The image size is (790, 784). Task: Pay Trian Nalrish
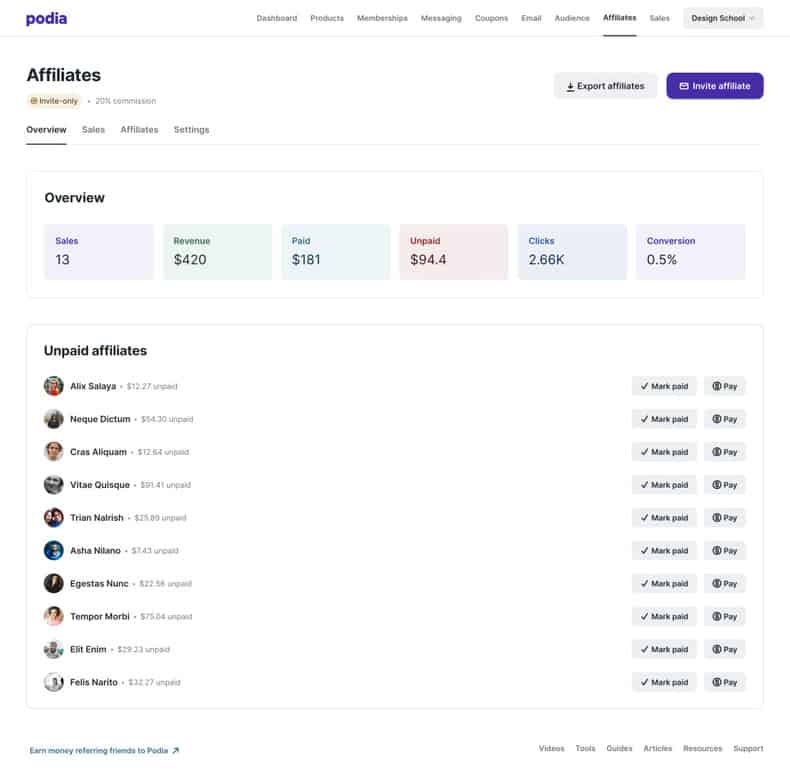[x=725, y=517]
